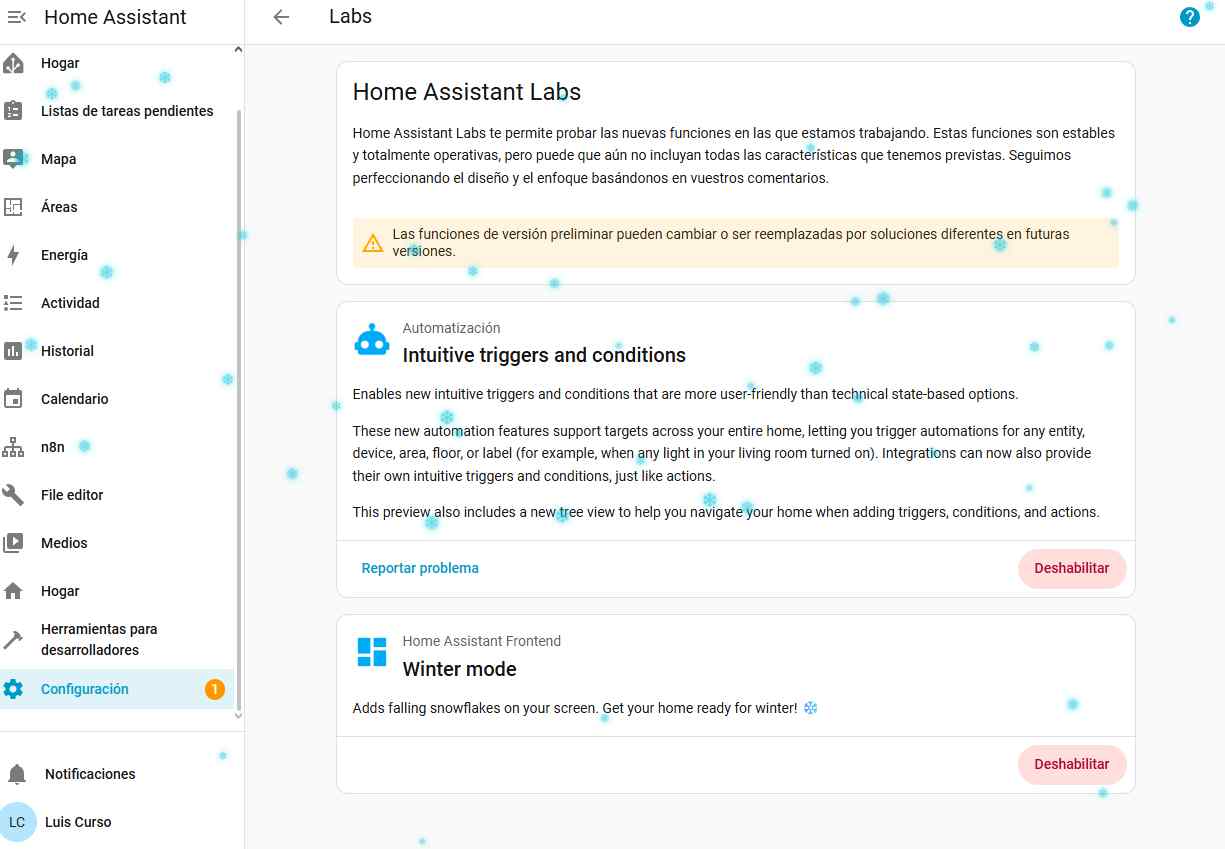This screenshot has height=849, width=1225.
Task: Go to Historial in the sidebar
Action: 67,351
